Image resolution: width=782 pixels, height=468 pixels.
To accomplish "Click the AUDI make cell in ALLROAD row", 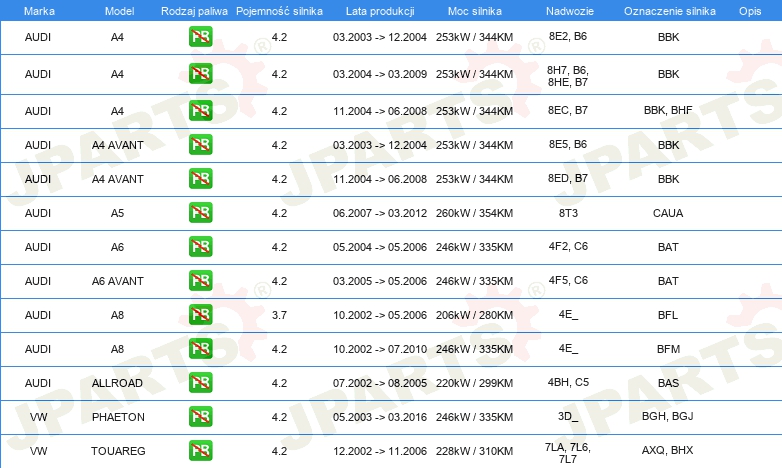I will [38, 383].
